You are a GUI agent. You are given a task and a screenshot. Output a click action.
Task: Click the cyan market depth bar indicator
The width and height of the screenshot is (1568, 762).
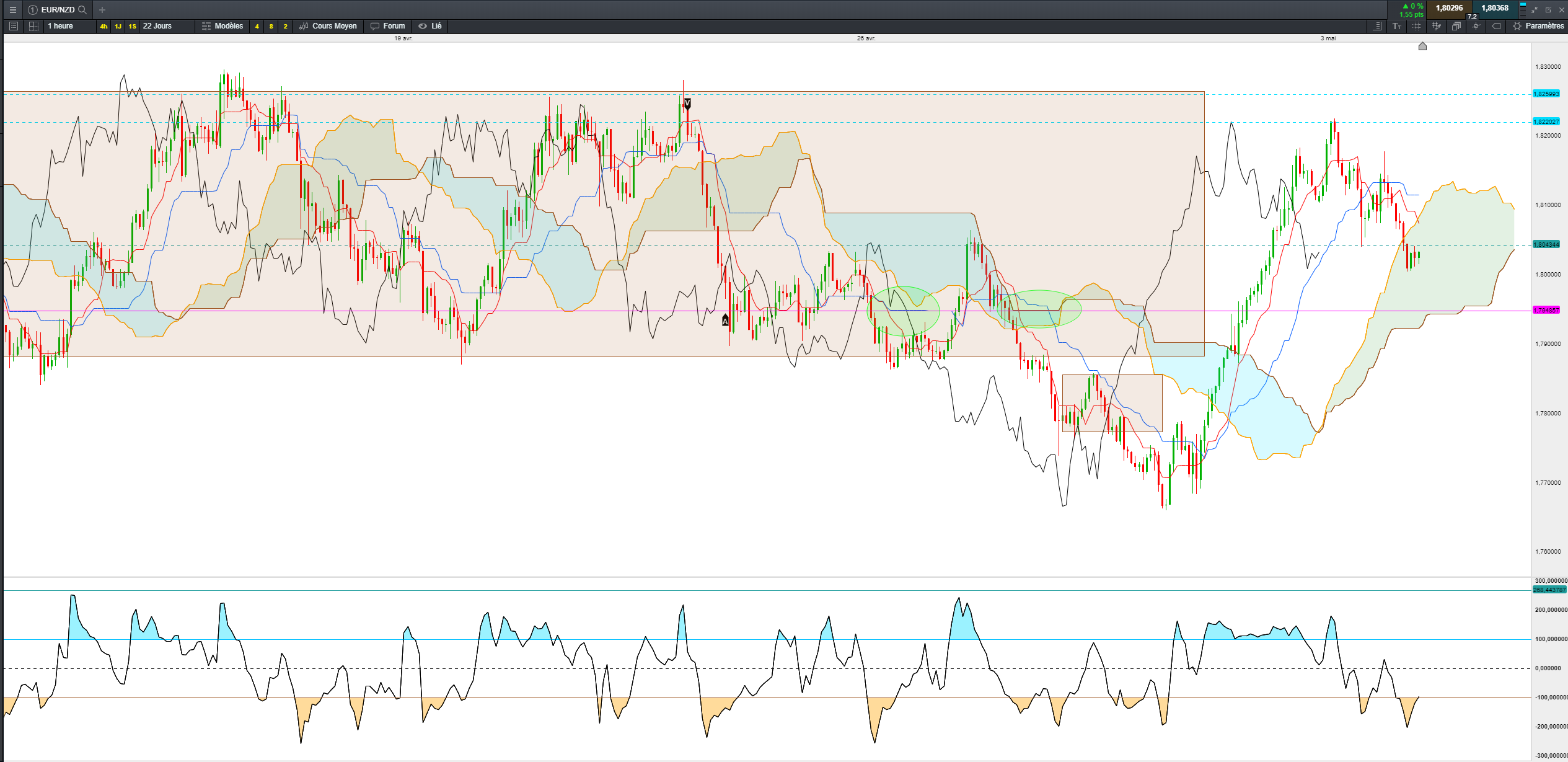1523,9
